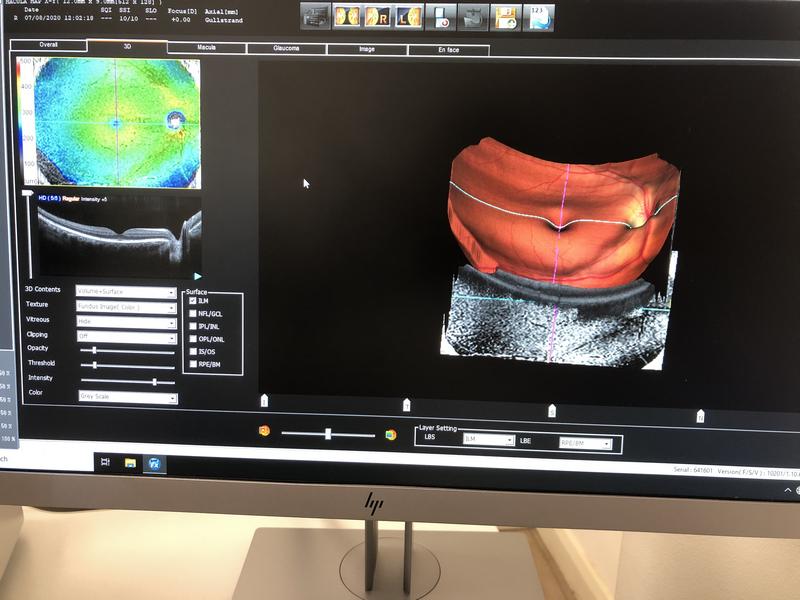Click the first dark toolbar icon
Screen dimensions: 800x600
click(317, 16)
